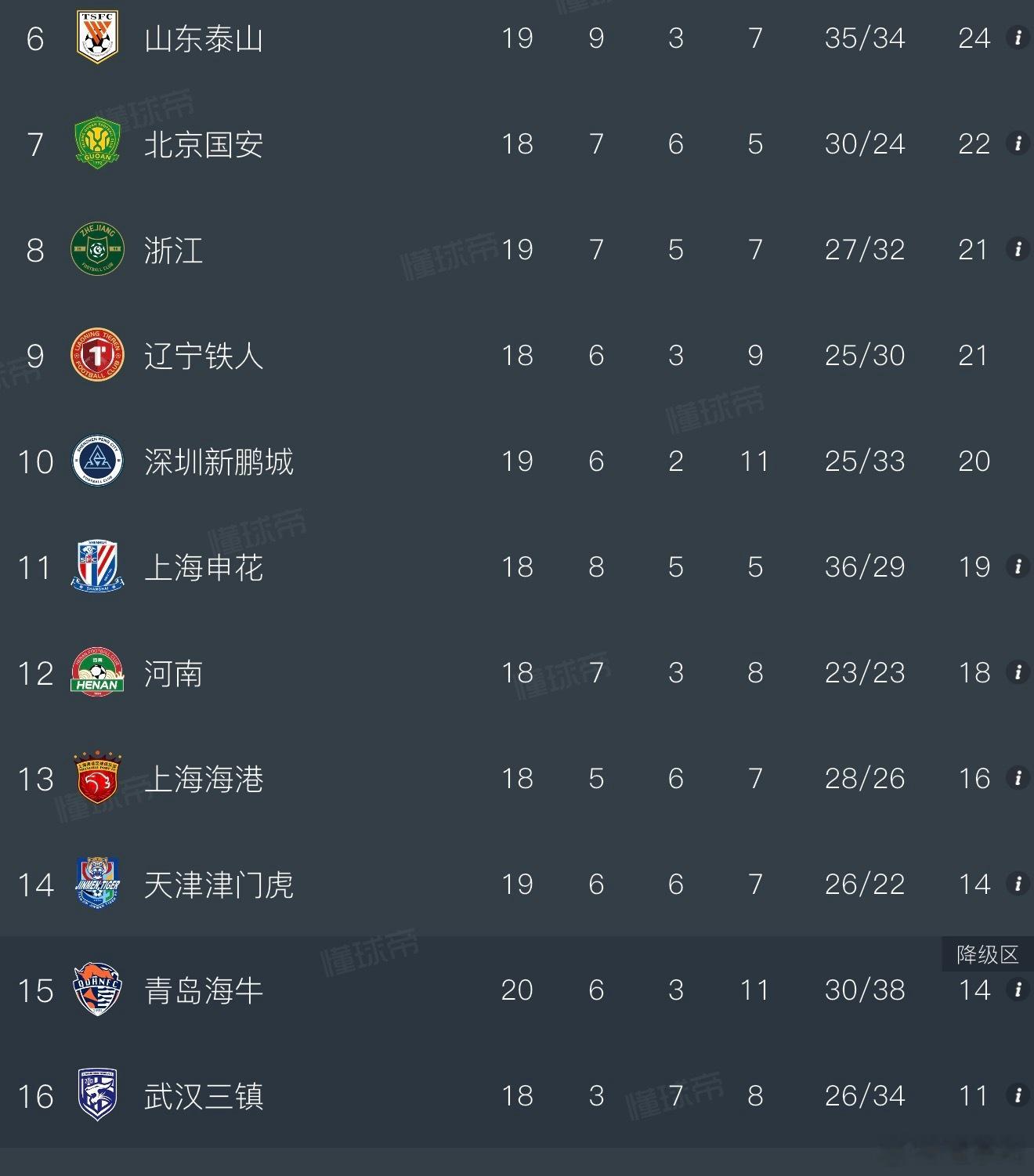Open the Liaoning Tieren red badge
Screen dimensions: 1034x1176
[x=97, y=355]
